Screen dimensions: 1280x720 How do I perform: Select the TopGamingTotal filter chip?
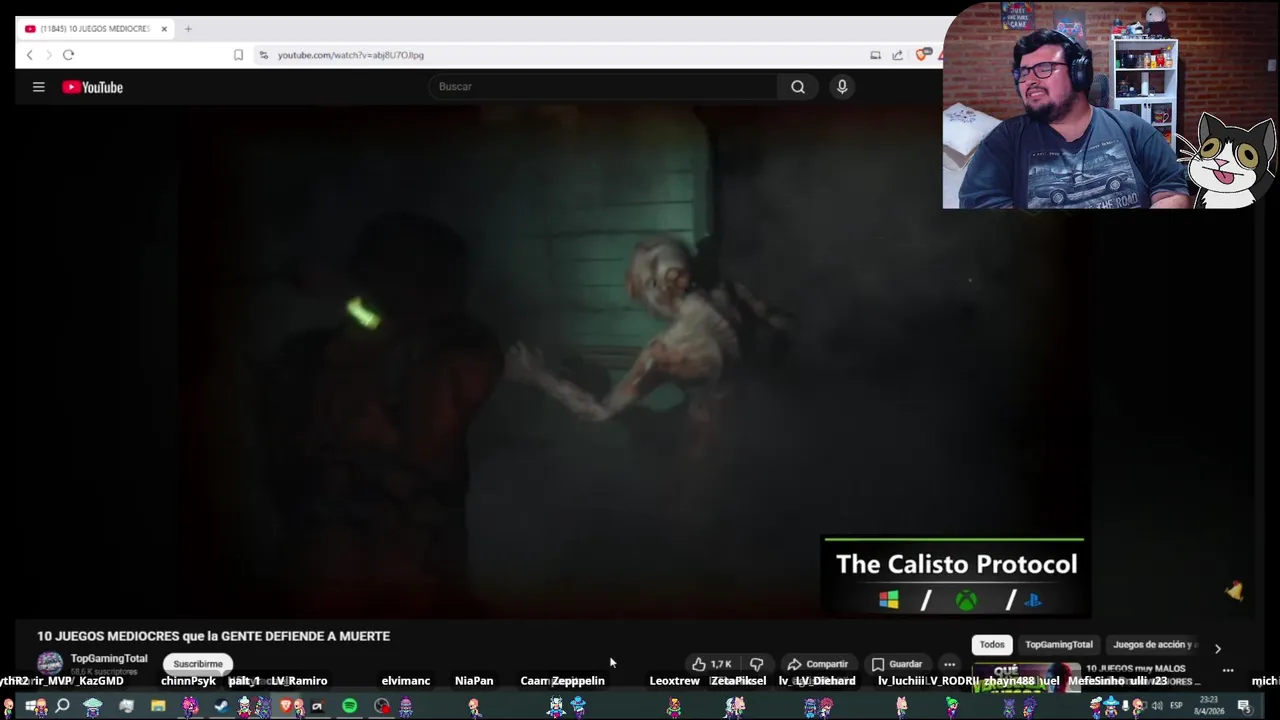click(1059, 645)
